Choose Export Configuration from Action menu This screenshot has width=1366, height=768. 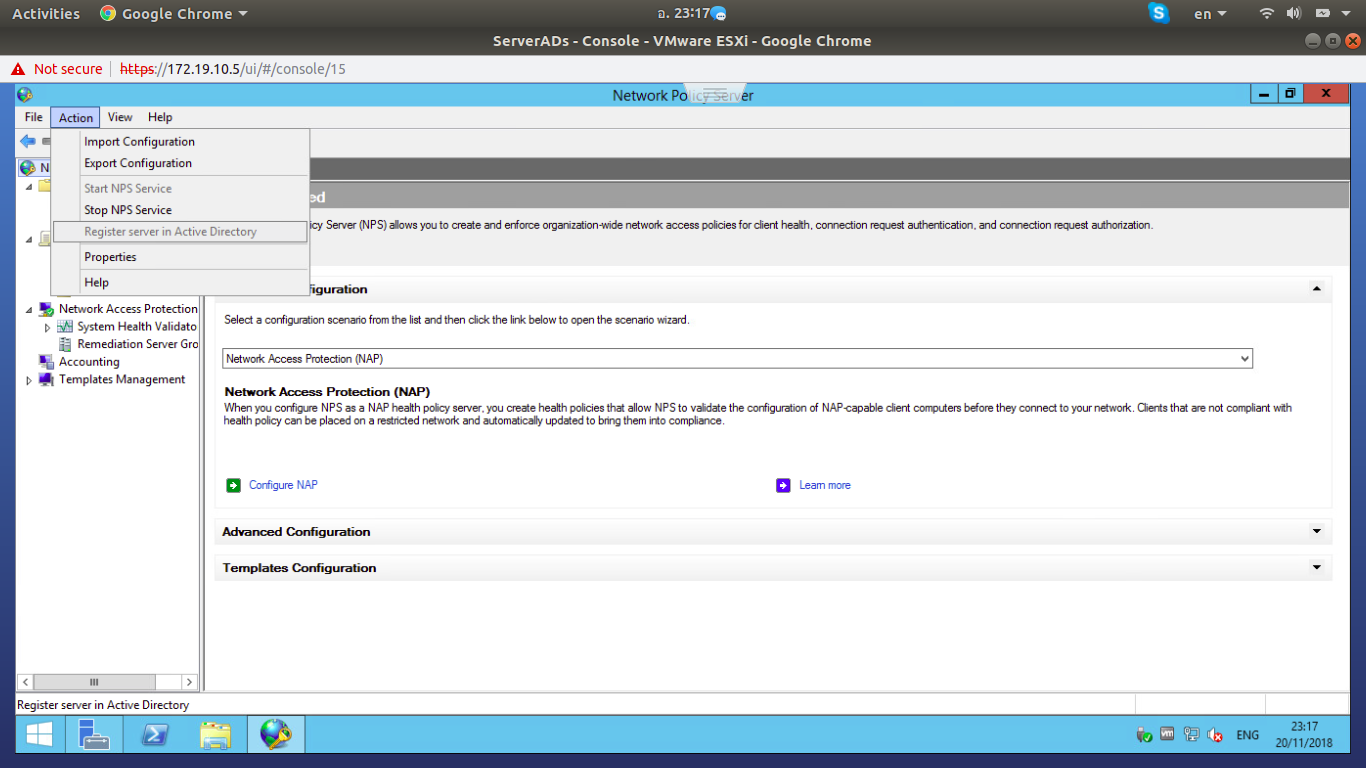click(x=181, y=163)
